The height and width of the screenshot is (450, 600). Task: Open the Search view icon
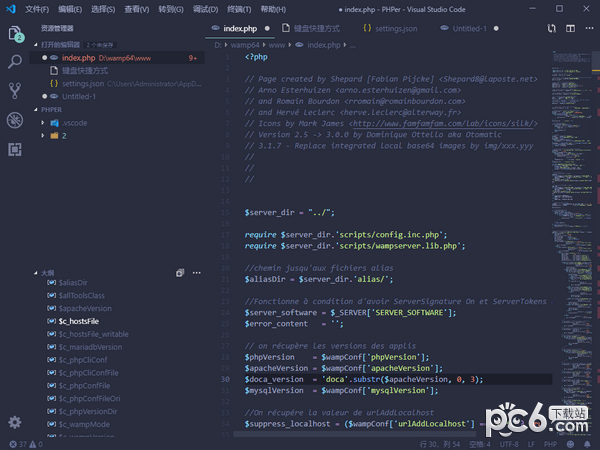(x=15, y=61)
